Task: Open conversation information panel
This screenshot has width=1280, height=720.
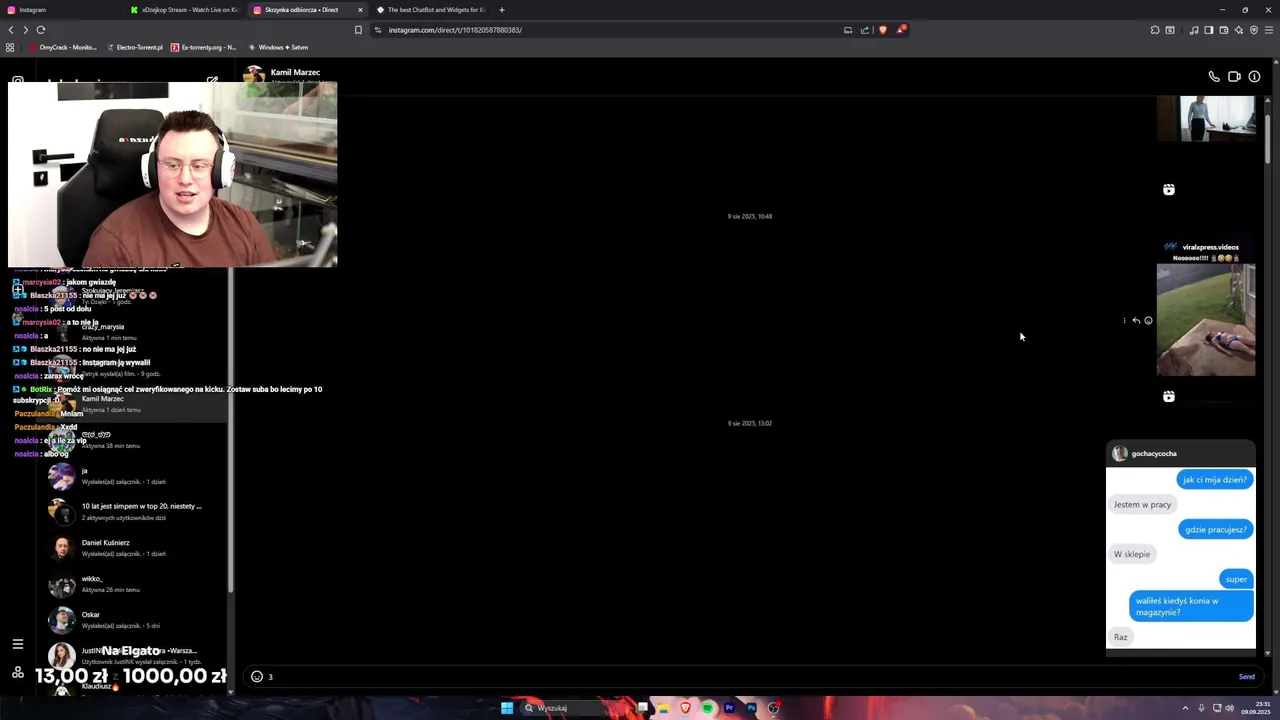Action: coord(1254,76)
